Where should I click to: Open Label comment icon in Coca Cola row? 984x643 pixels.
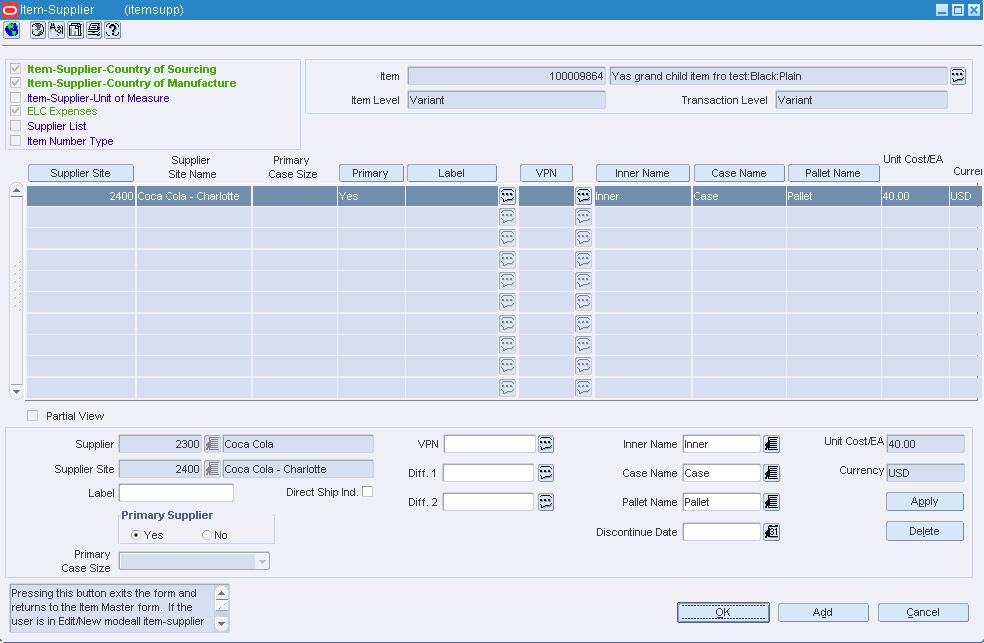coord(507,196)
